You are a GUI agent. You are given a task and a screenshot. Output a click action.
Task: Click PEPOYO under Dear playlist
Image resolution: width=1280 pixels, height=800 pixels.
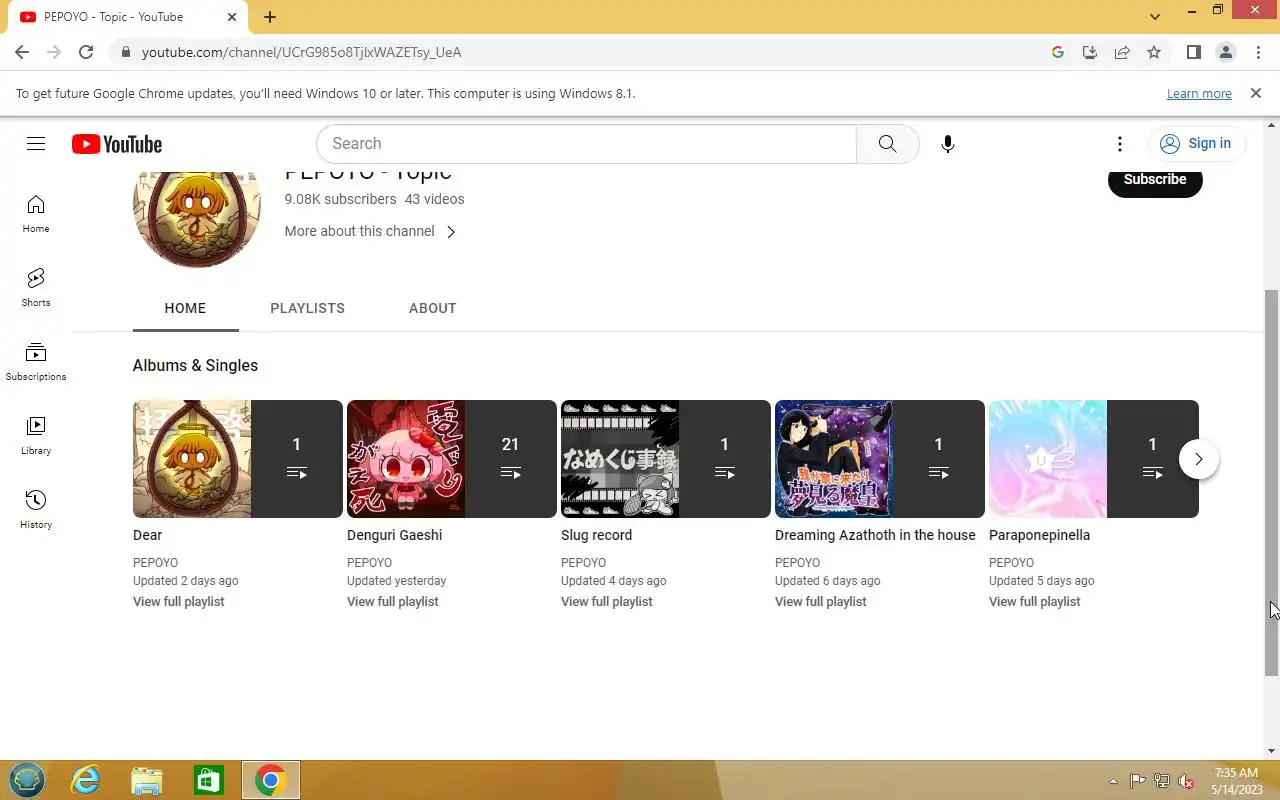click(x=155, y=563)
